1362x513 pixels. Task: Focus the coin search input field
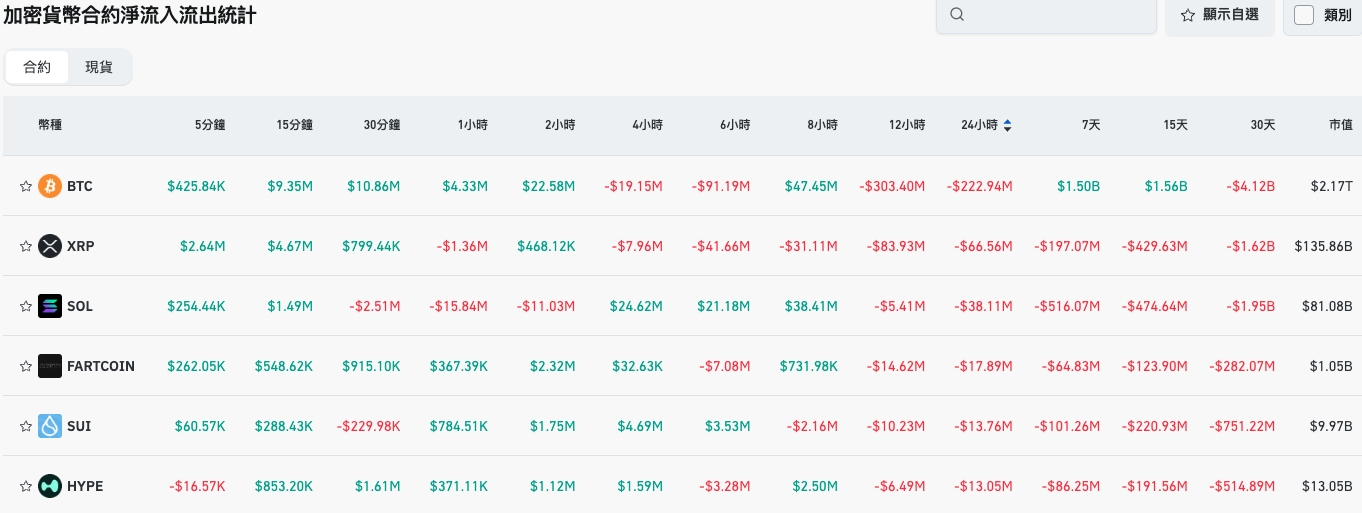coord(1055,15)
